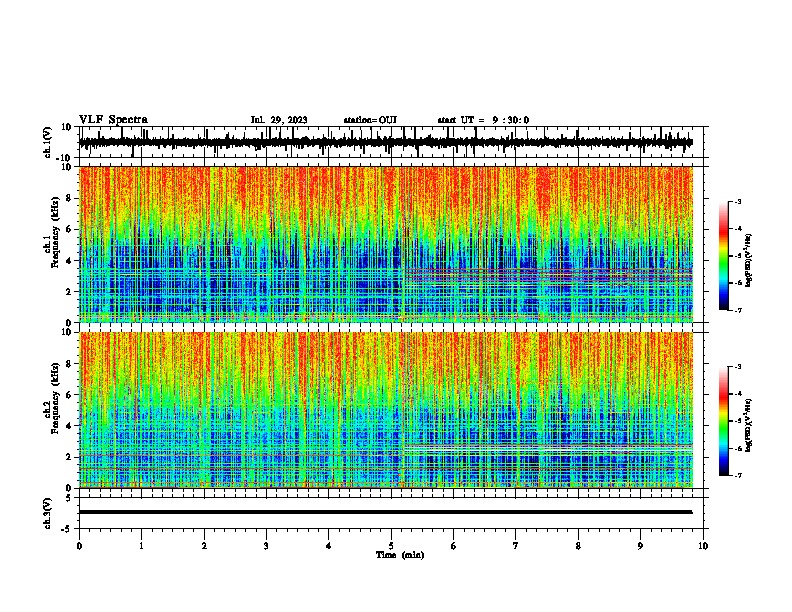Click tick label "0" on the Time axis
This screenshot has height=612, width=792.
click(79, 546)
